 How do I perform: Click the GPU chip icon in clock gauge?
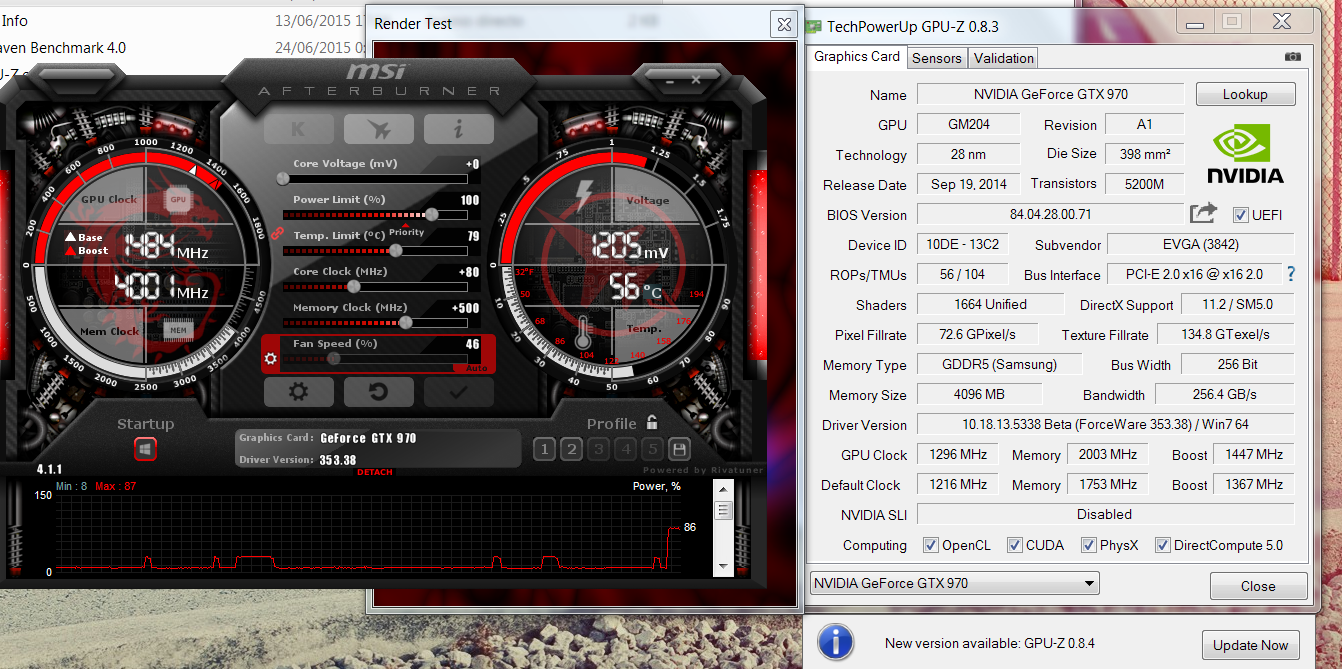click(x=178, y=199)
